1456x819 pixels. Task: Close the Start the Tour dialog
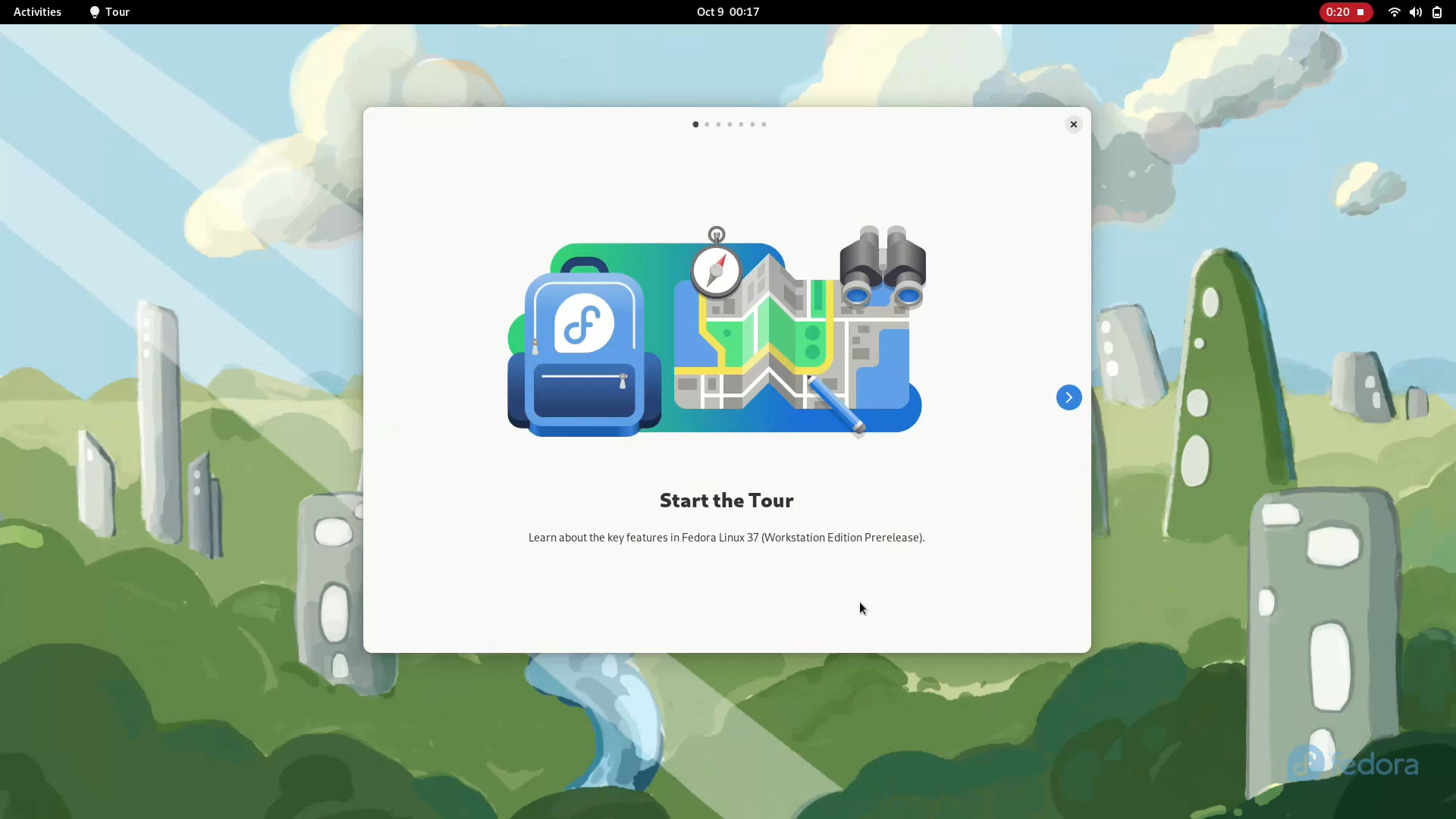pyautogui.click(x=1073, y=124)
